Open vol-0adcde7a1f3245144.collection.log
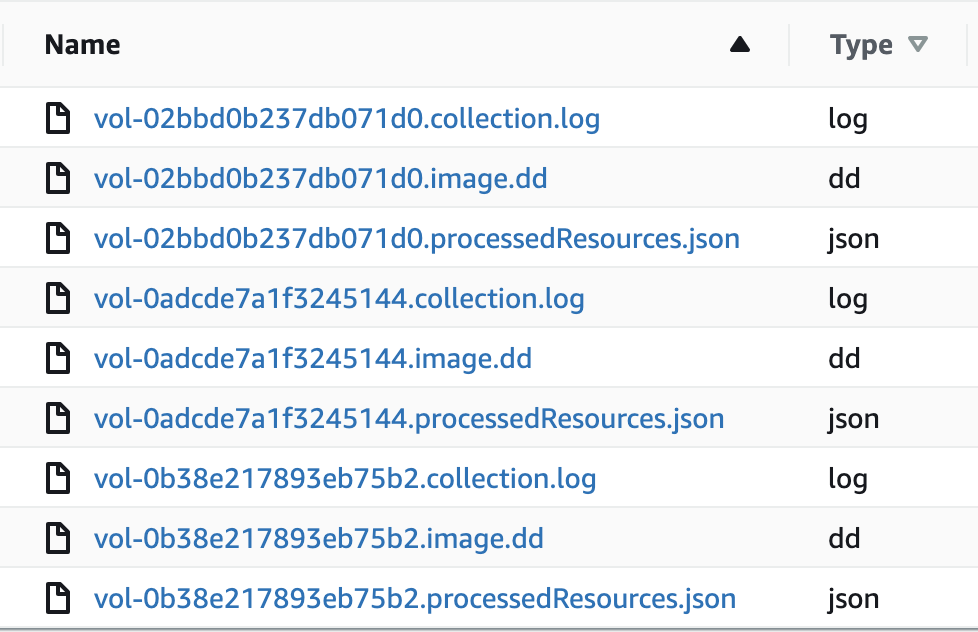This screenshot has width=978, height=632. [340, 298]
